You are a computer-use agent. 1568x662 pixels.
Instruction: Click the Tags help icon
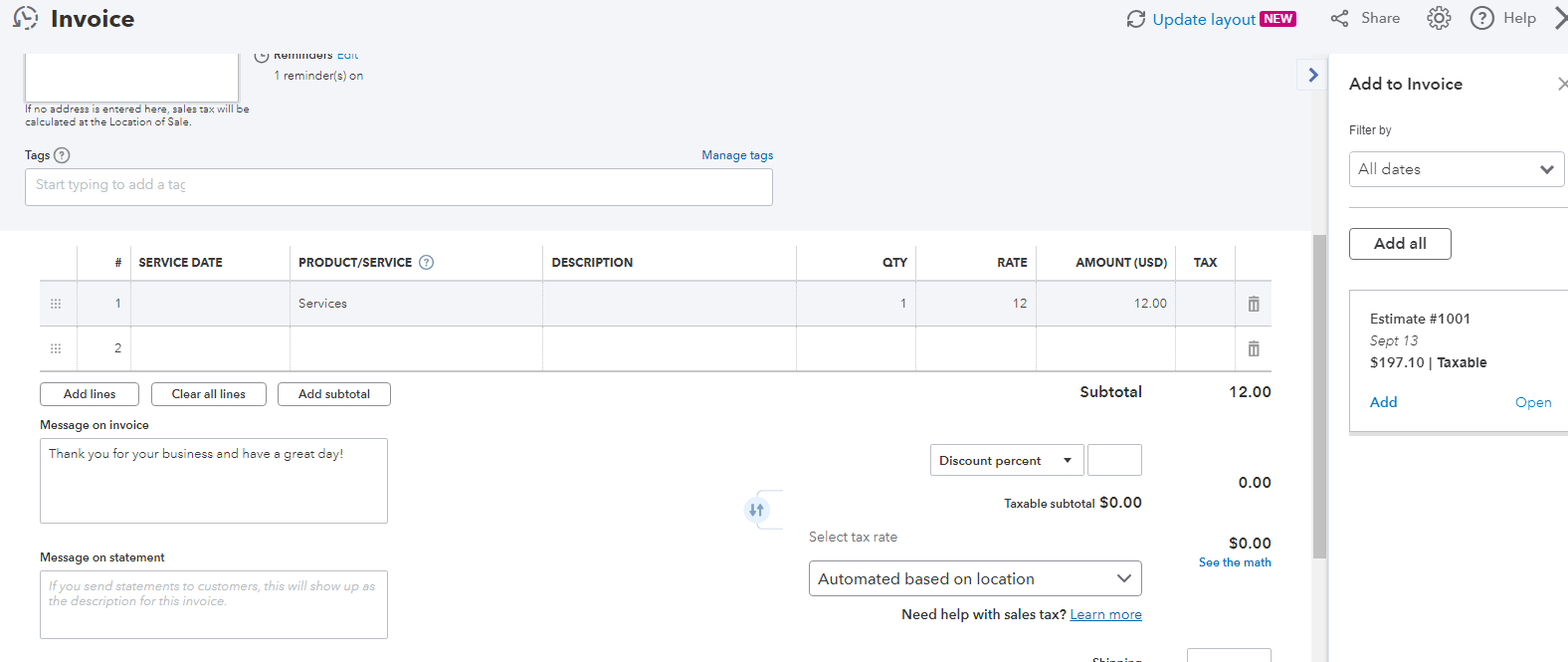point(62,155)
